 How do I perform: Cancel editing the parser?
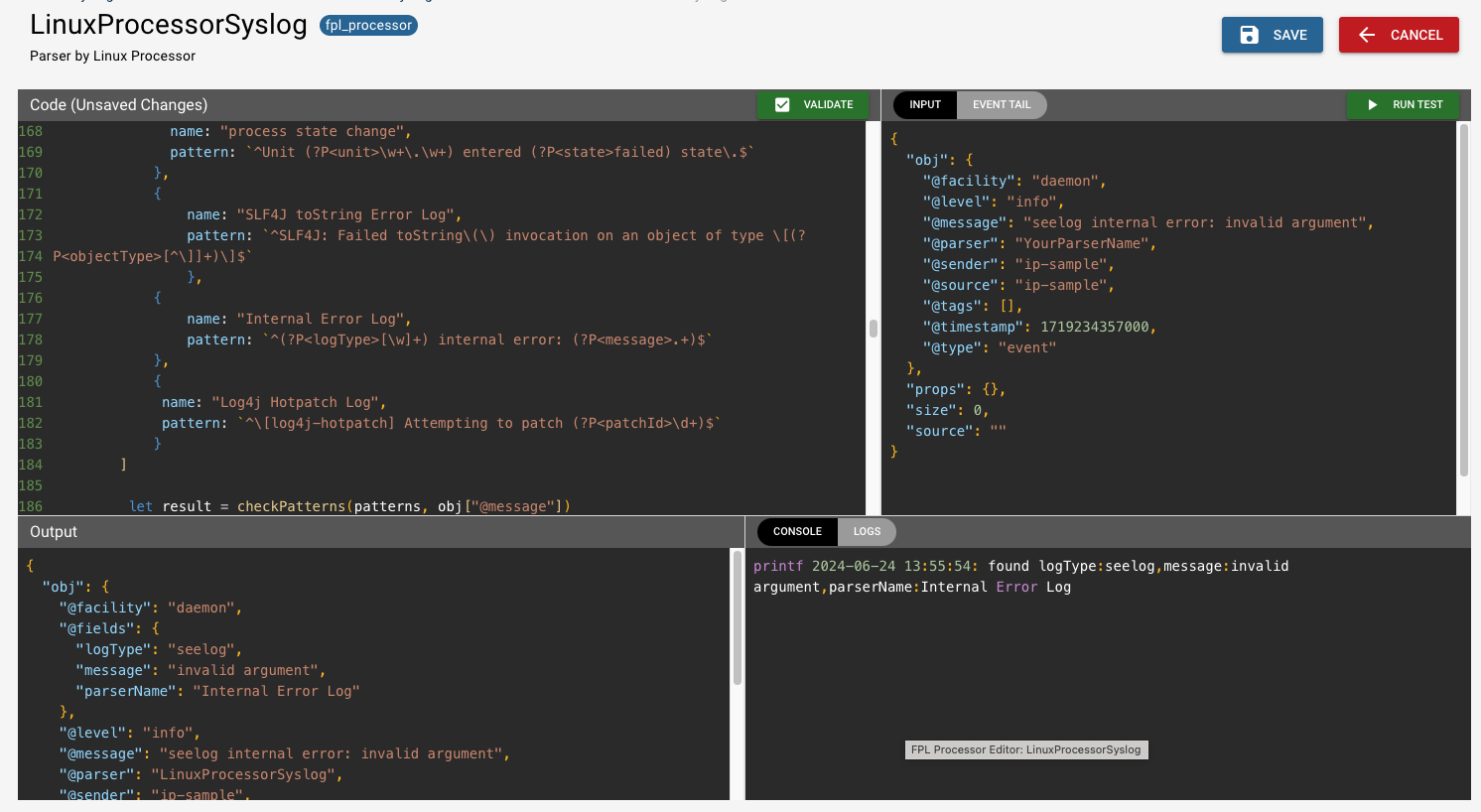point(1399,35)
